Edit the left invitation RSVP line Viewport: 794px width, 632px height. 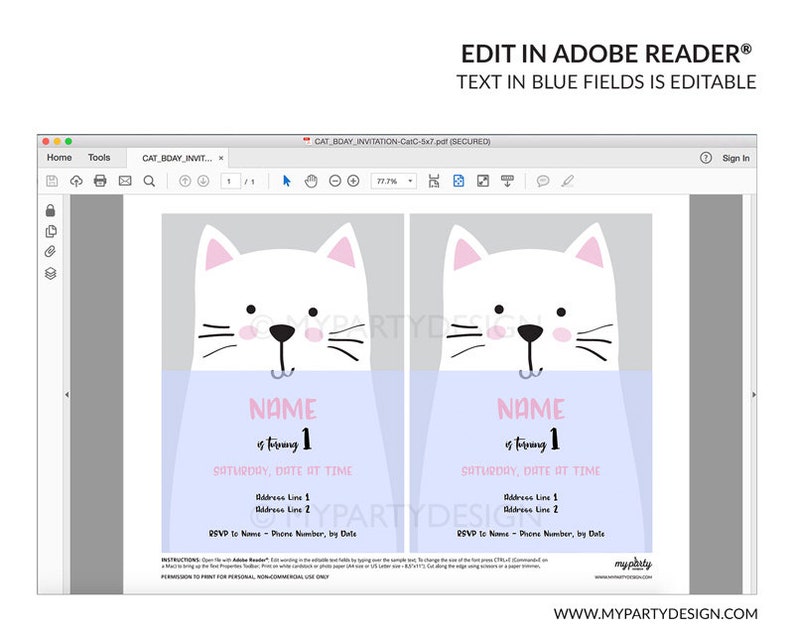tap(283, 534)
